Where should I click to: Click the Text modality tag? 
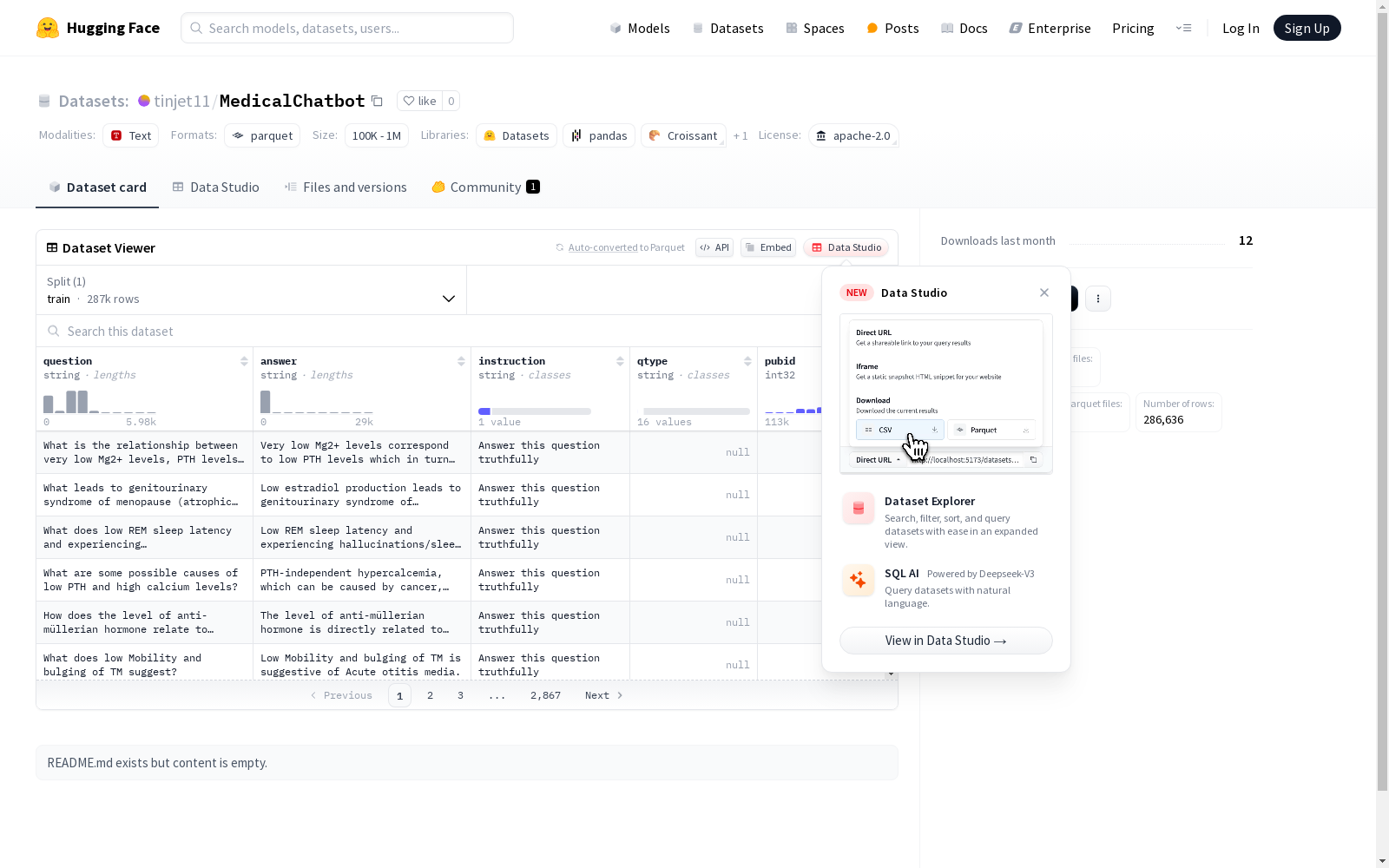coord(131,135)
